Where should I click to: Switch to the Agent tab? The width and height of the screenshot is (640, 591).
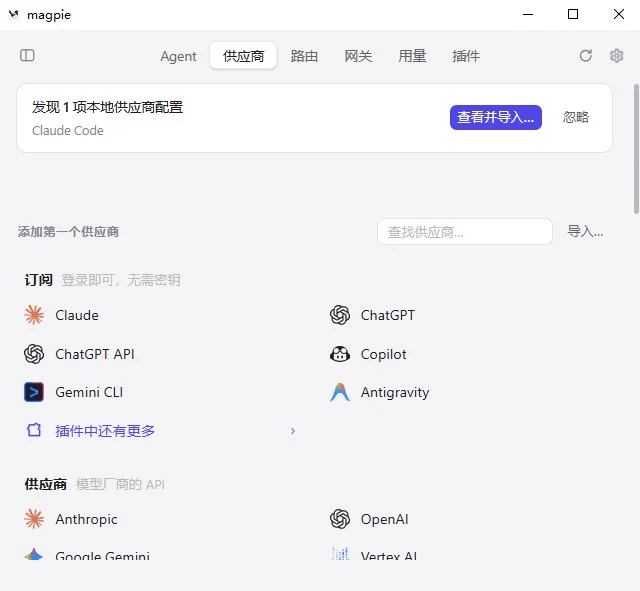point(178,56)
